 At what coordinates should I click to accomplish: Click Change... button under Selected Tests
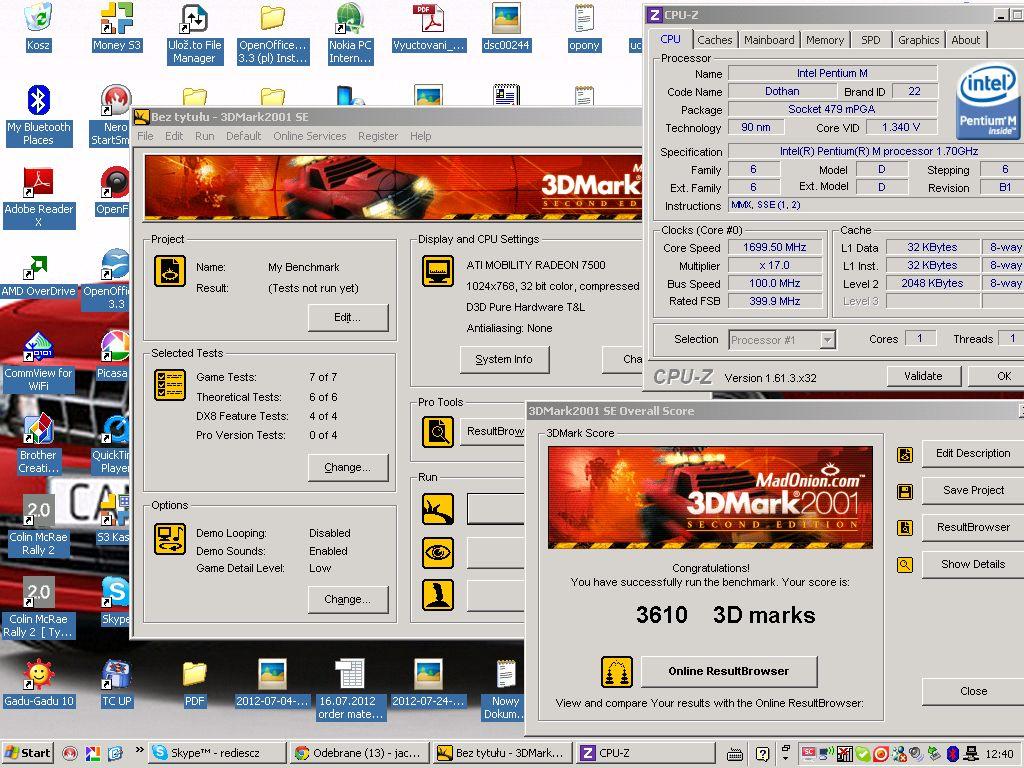347,468
